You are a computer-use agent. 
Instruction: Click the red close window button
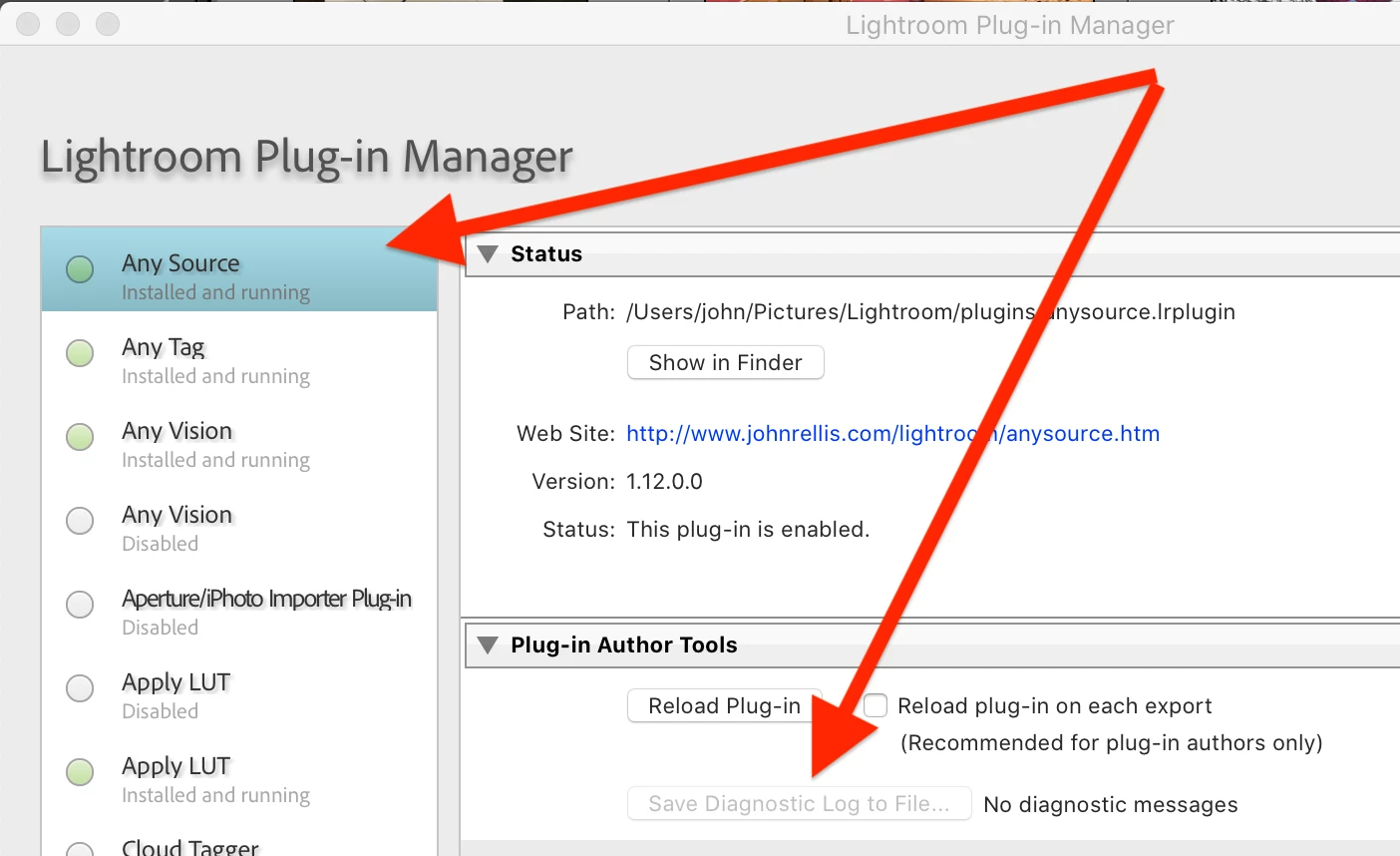click(28, 24)
